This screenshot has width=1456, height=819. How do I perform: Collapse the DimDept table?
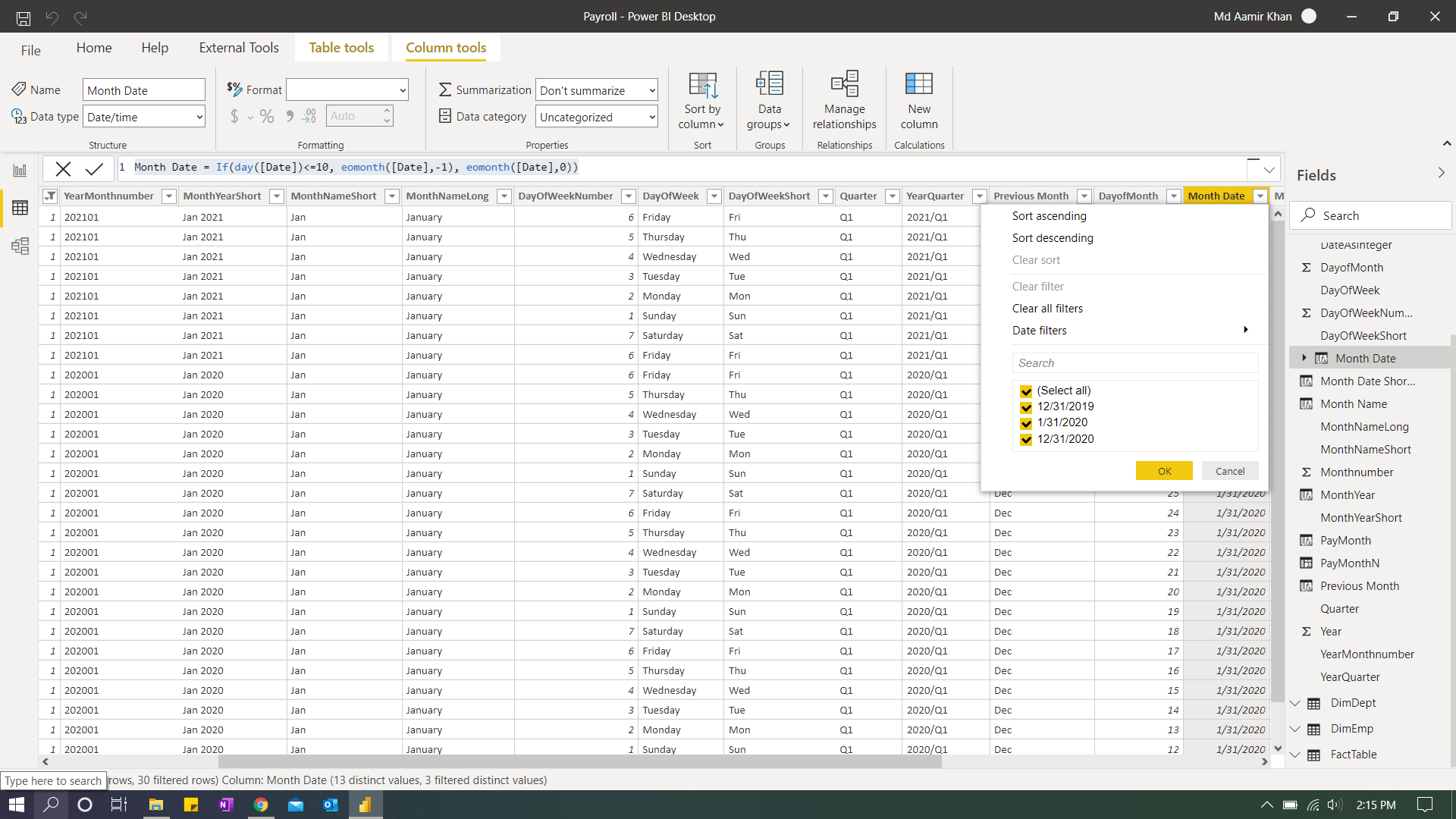point(1295,703)
